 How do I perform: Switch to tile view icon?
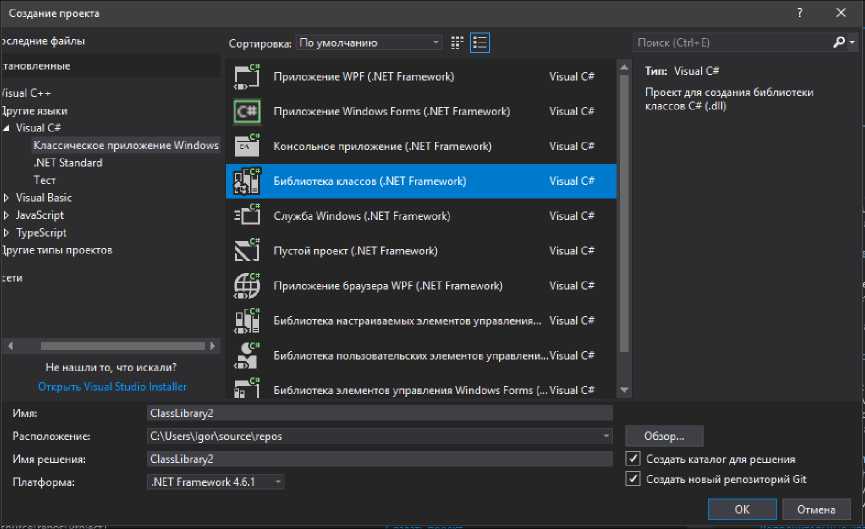coord(458,43)
